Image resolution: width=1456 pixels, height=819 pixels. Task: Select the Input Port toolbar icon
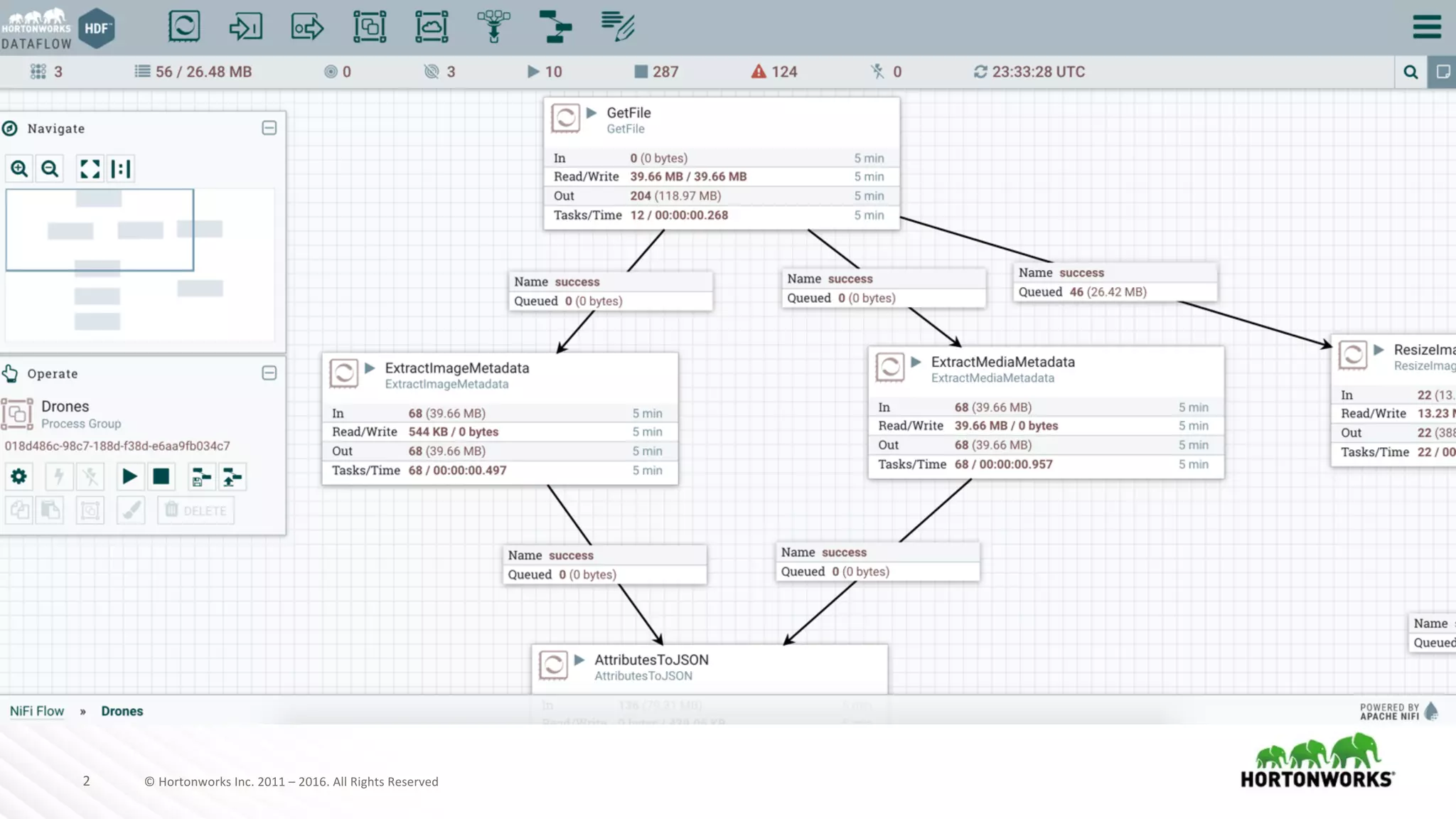tap(246, 27)
